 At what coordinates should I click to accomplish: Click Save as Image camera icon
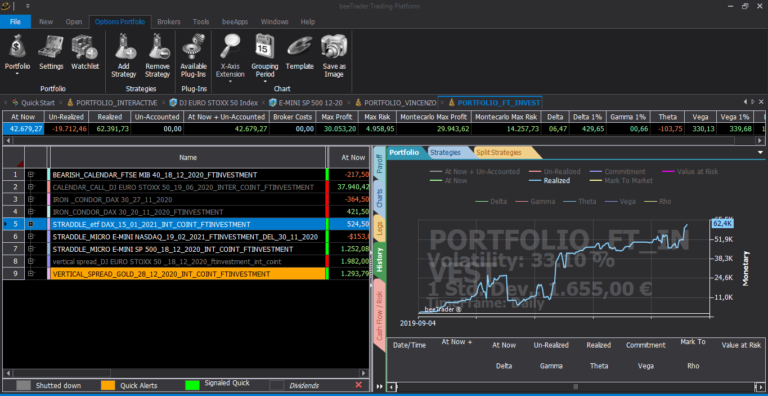click(334, 46)
